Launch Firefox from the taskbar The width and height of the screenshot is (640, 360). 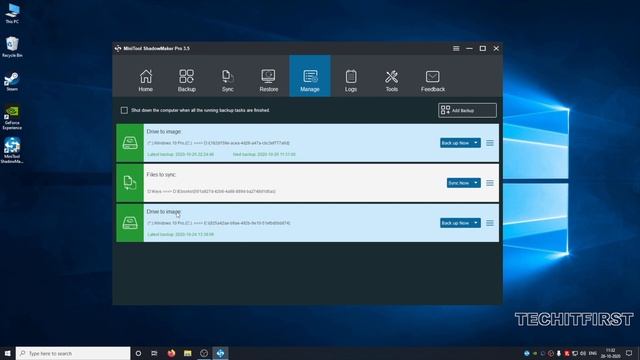click(171, 353)
